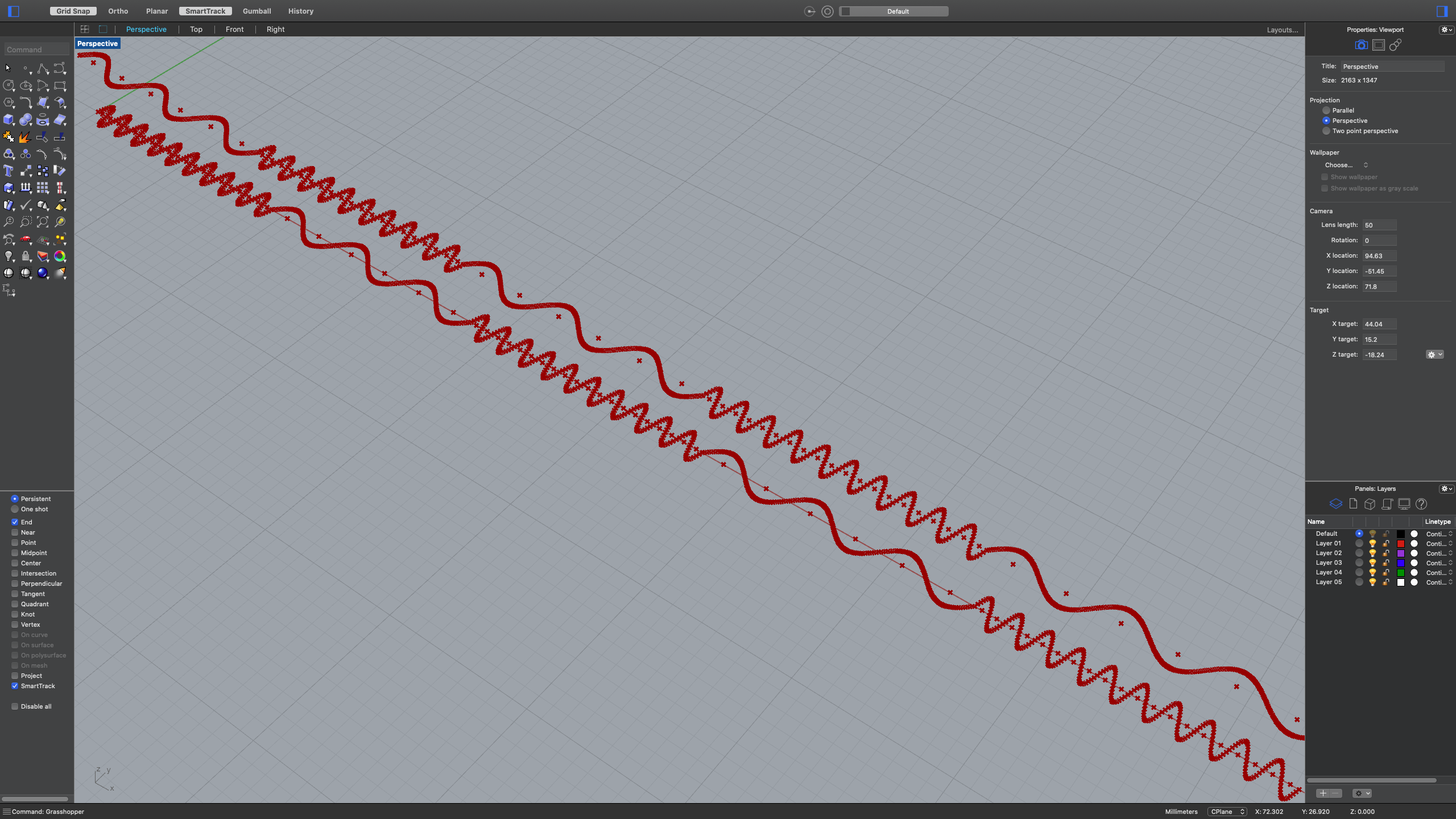Select the One shot radio option
This screenshot has height=819, width=1456.
[x=15, y=509]
